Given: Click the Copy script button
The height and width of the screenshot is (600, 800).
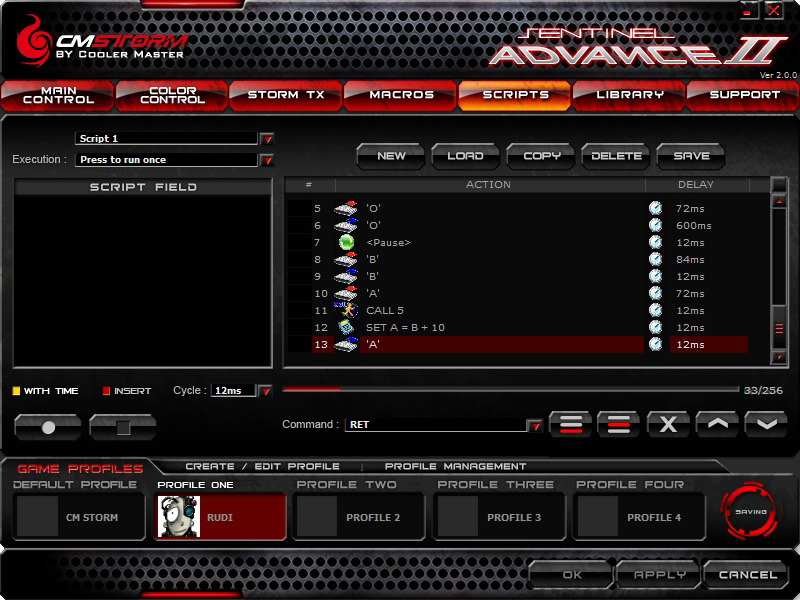Looking at the screenshot, I should (541, 156).
